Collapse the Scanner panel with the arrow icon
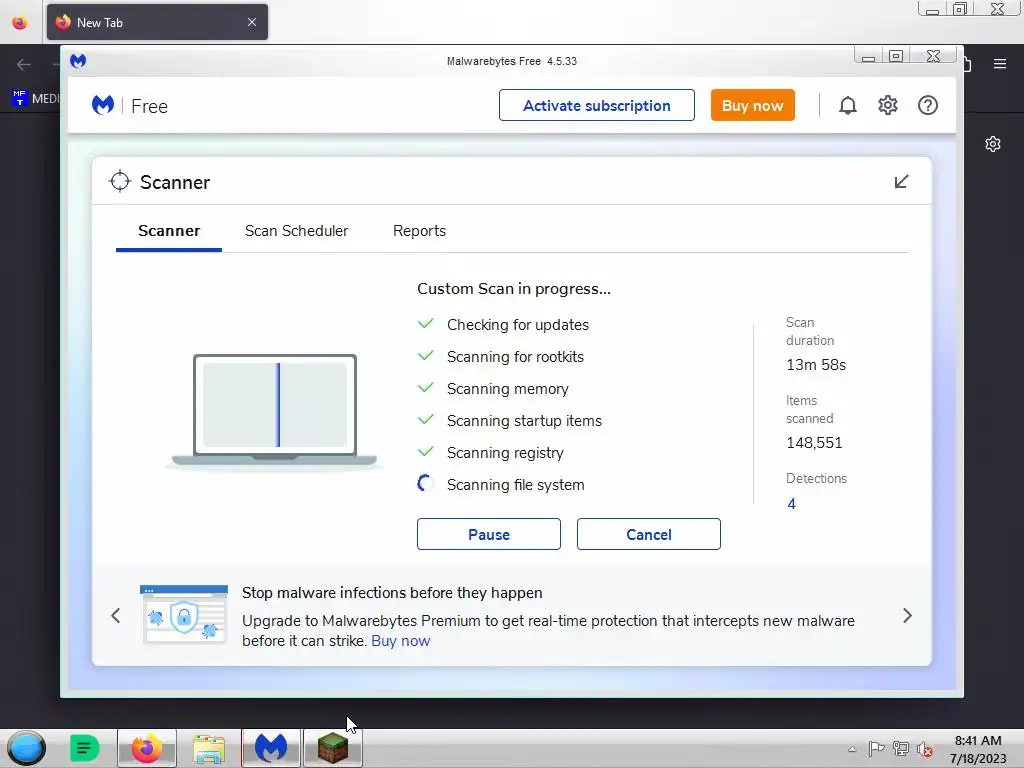This screenshot has width=1024, height=768. (901, 182)
